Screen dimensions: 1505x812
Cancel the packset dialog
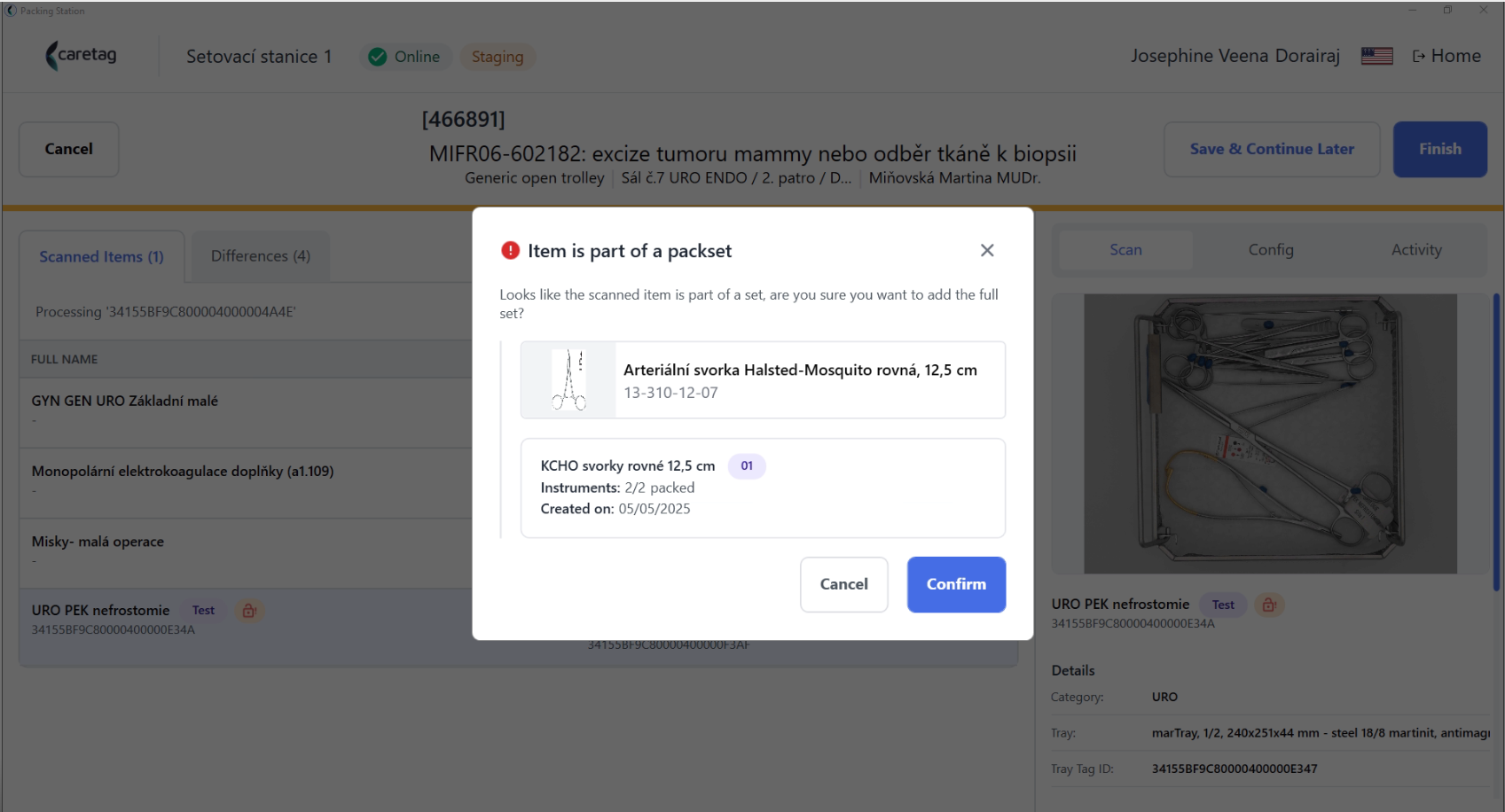(843, 584)
